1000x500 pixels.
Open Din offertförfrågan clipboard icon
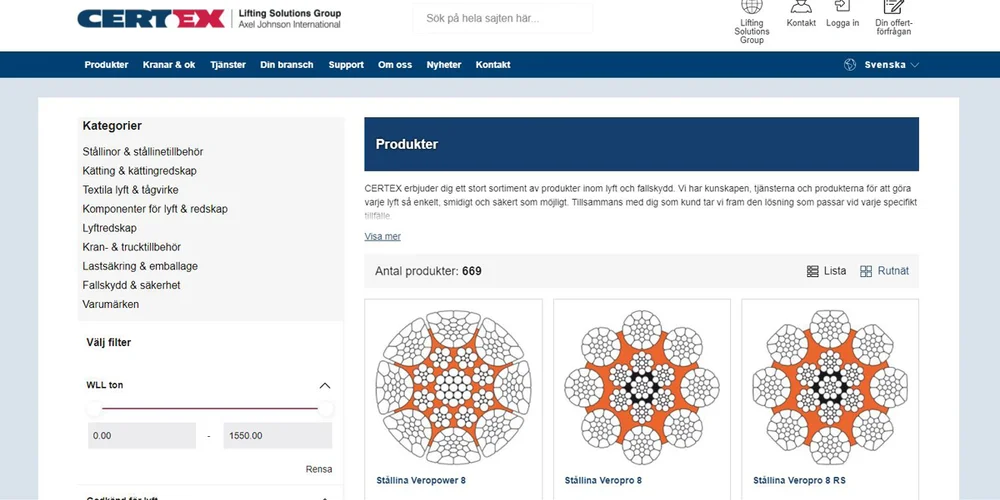coord(893,6)
